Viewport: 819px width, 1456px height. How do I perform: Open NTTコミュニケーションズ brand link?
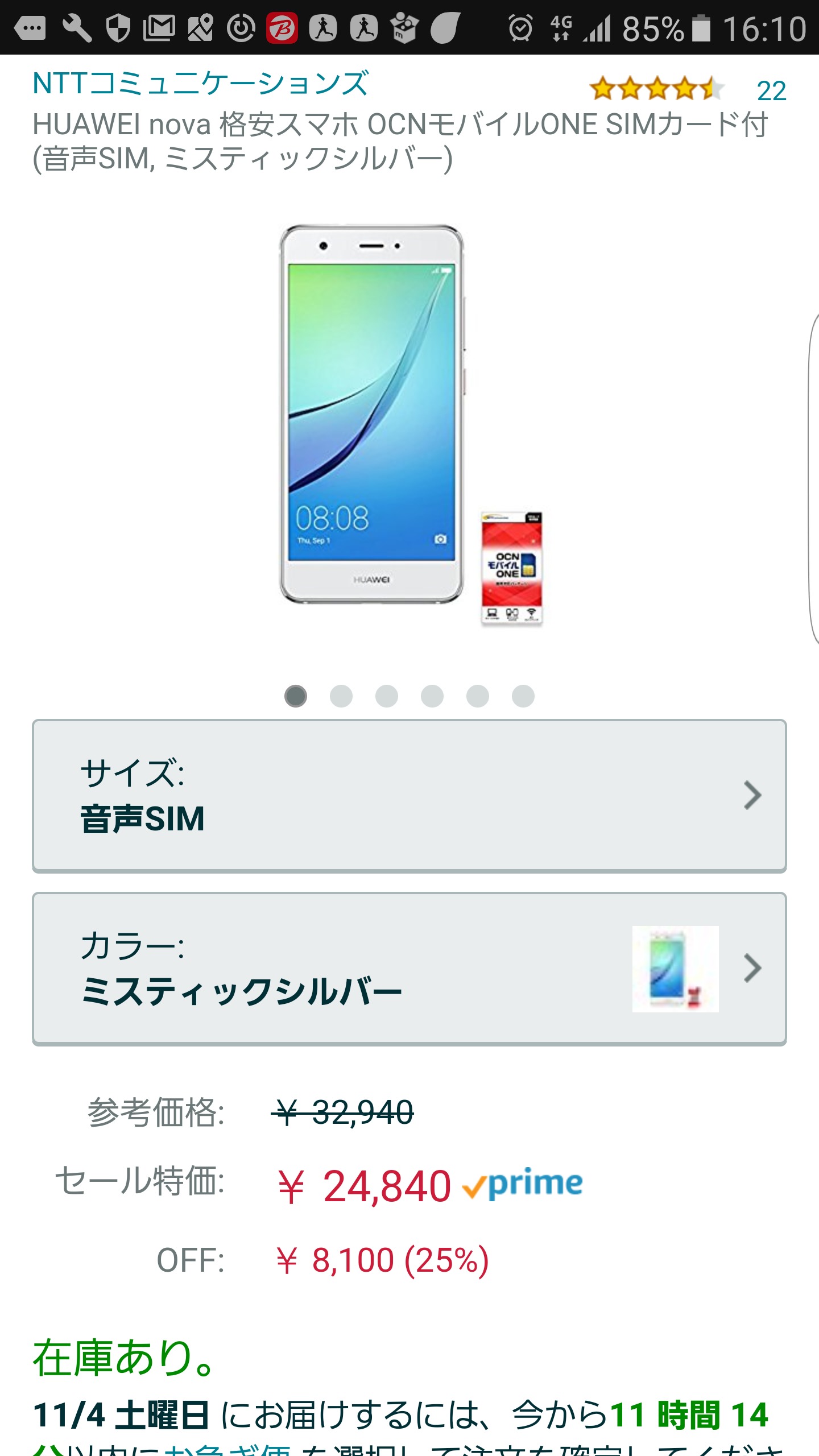tap(200, 84)
